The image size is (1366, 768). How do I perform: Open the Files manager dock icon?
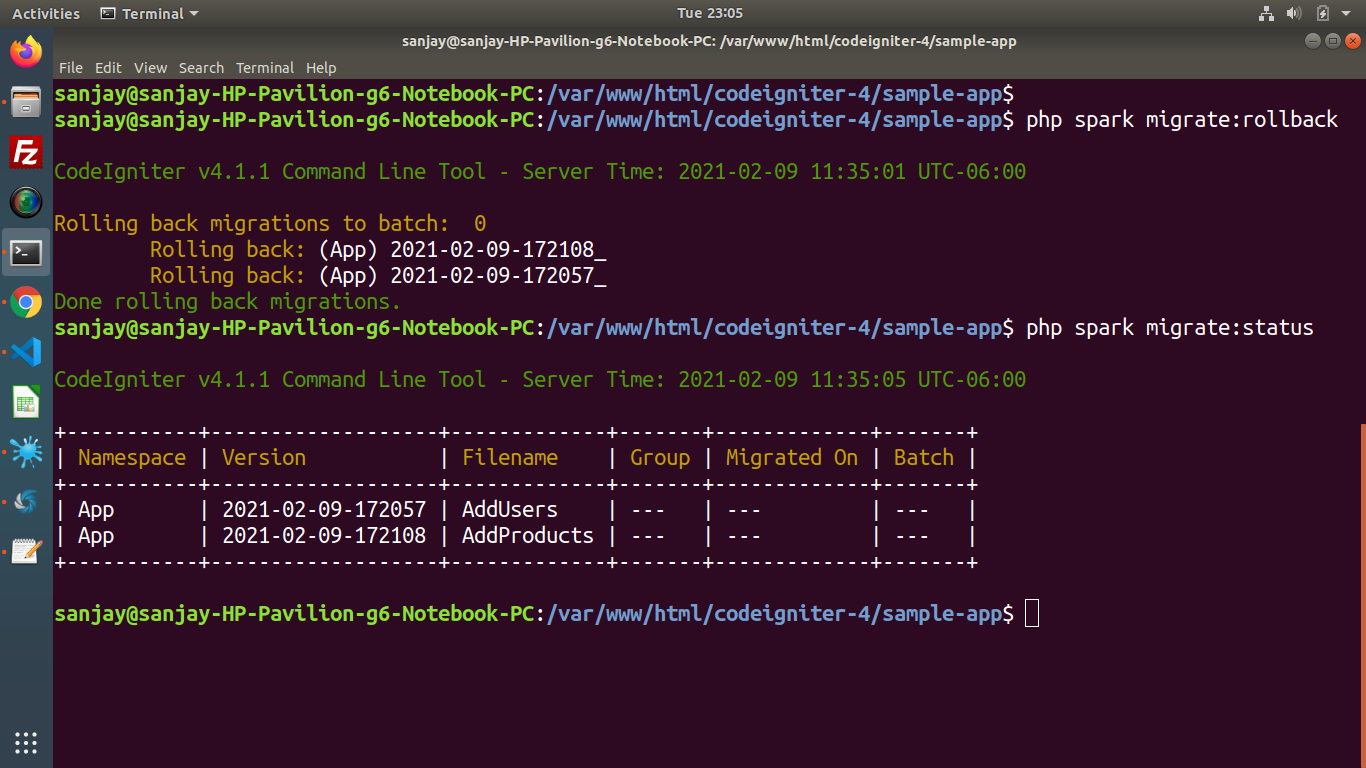click(26, 102)
